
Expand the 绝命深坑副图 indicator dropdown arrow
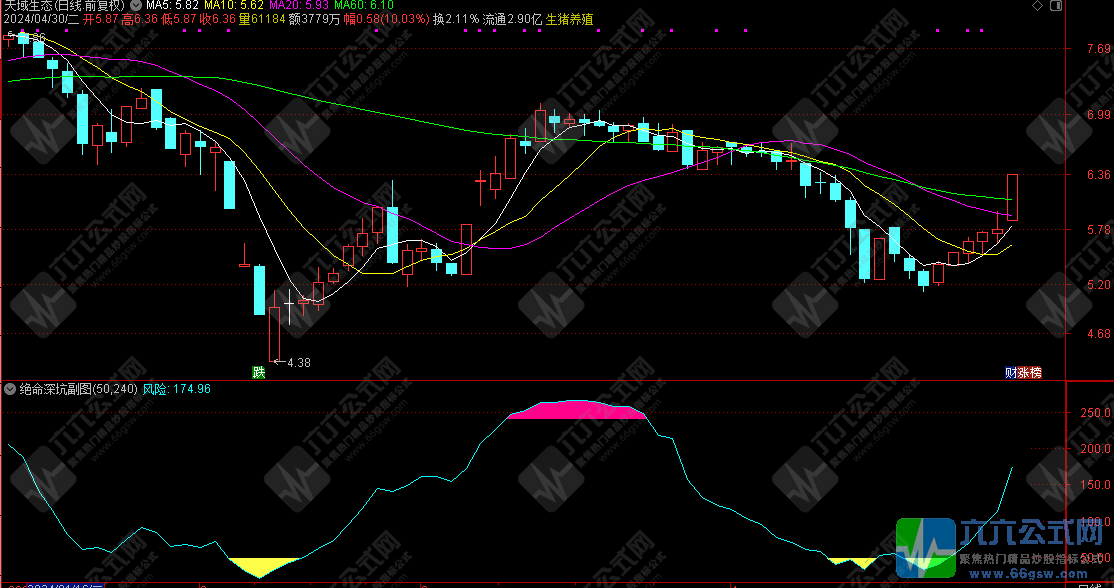[10, 389]
